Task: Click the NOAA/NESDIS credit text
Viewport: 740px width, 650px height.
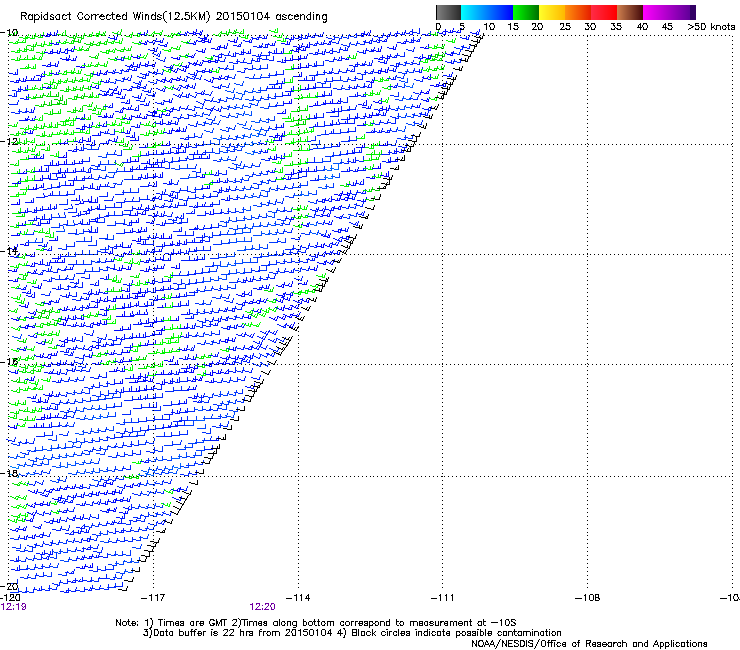Action: pyautogui.click(x=589, y=643)
